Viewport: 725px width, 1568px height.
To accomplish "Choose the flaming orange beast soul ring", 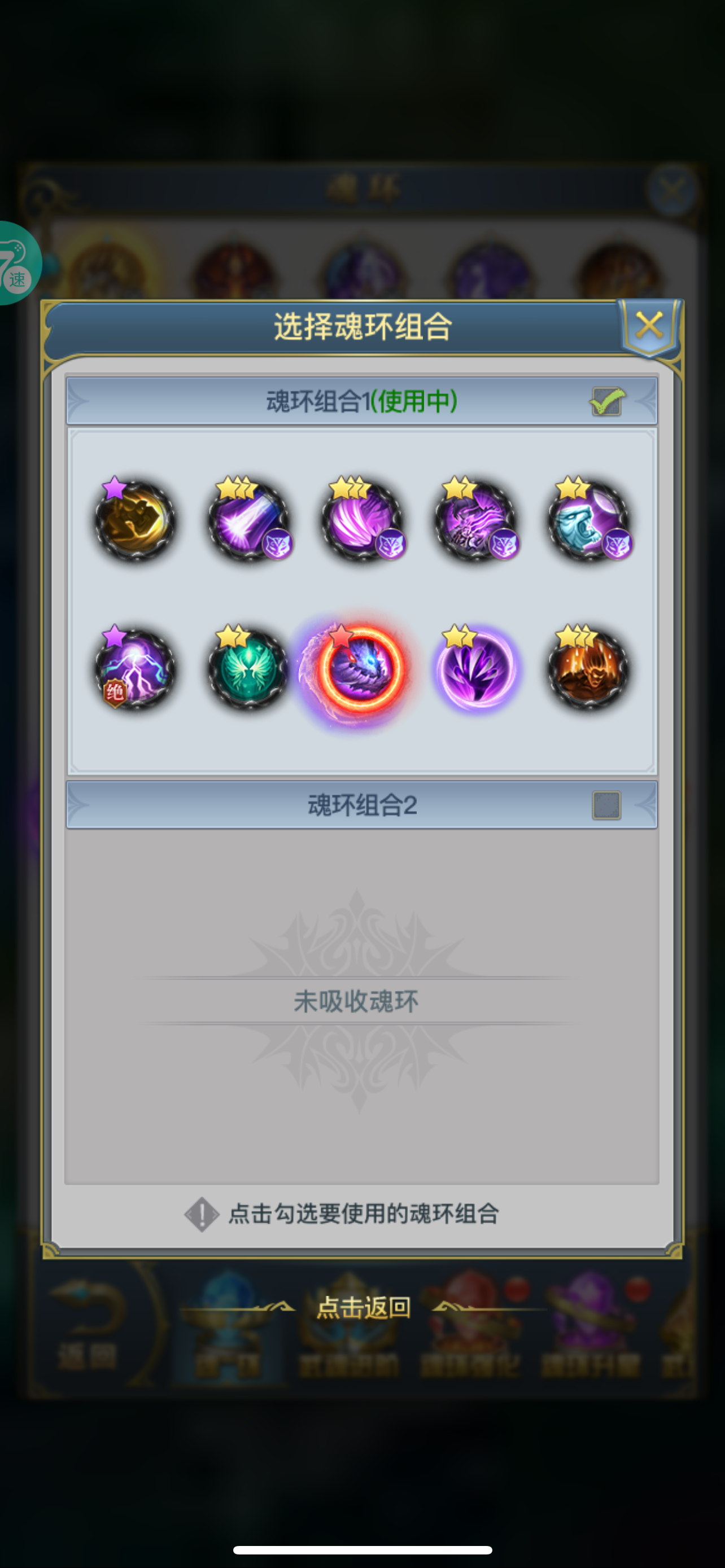I will pyautogui.click(x=589, y=668).
